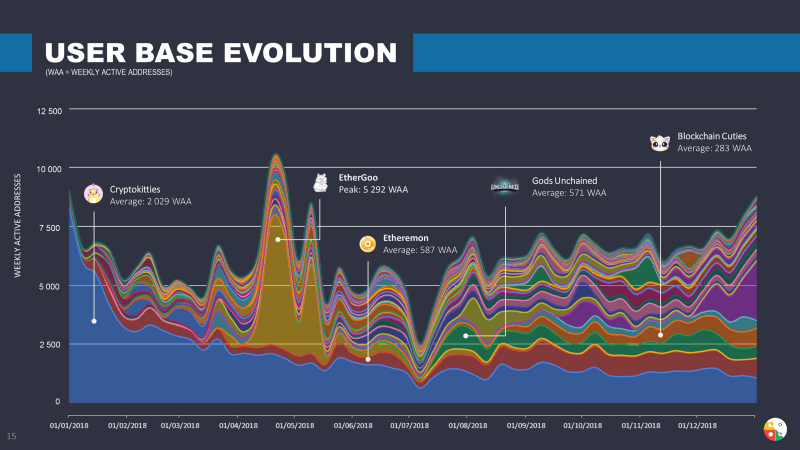Select the Gods Unchained logo
Image resolution: width=800 pixels, height=450 pixels.
click(x=505, y=186)
